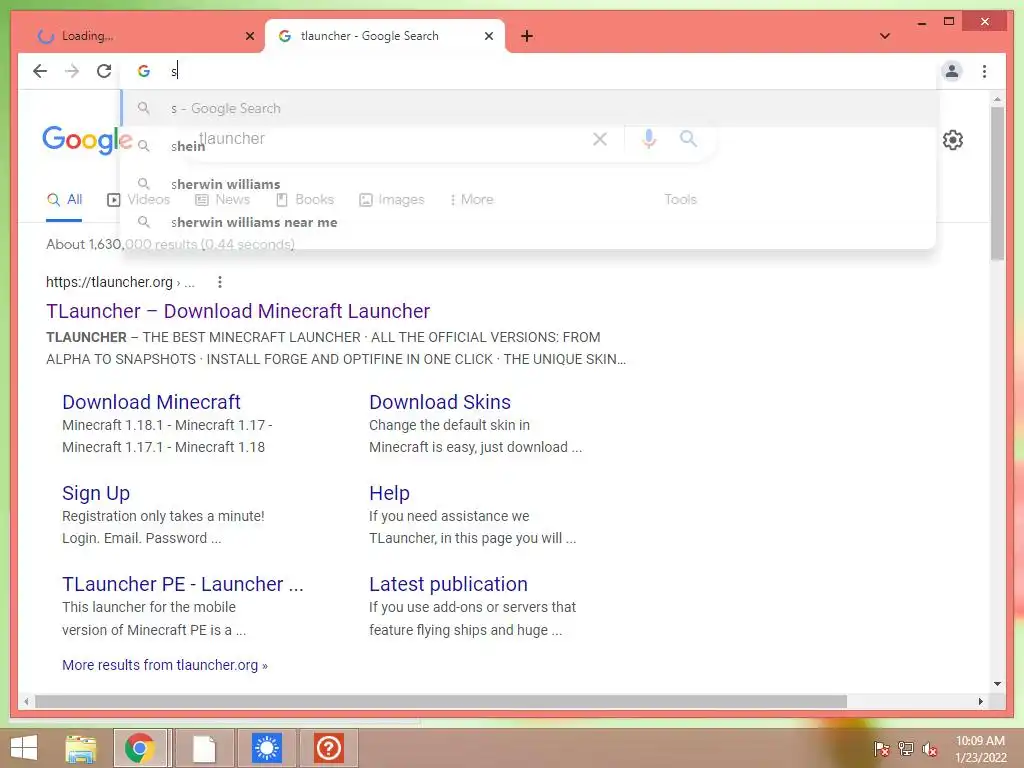1024x768 pixels.
Task: Open the Help sitelink
Action: point(389,493)
